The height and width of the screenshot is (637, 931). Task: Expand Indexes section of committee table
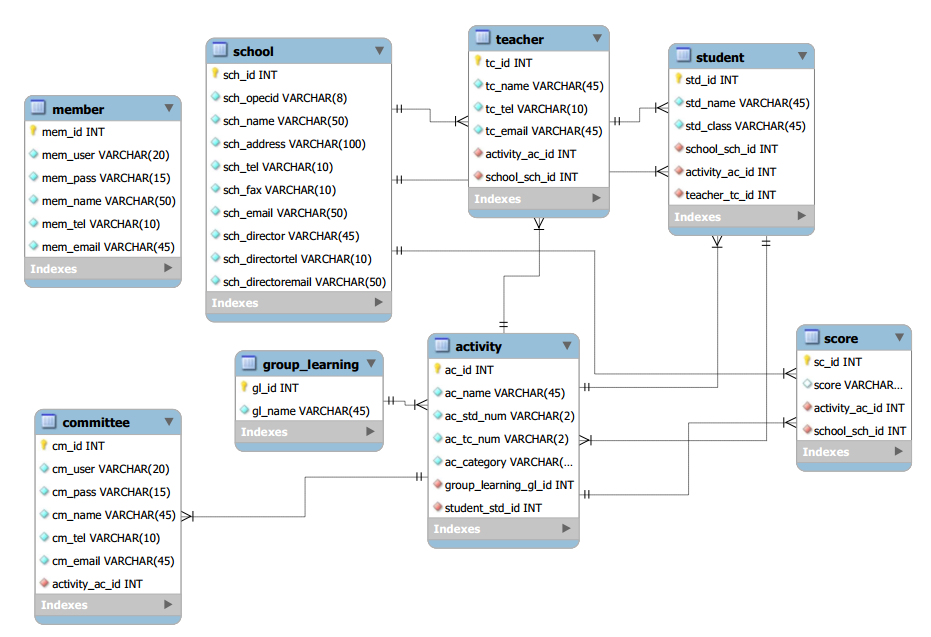point(168,604)
